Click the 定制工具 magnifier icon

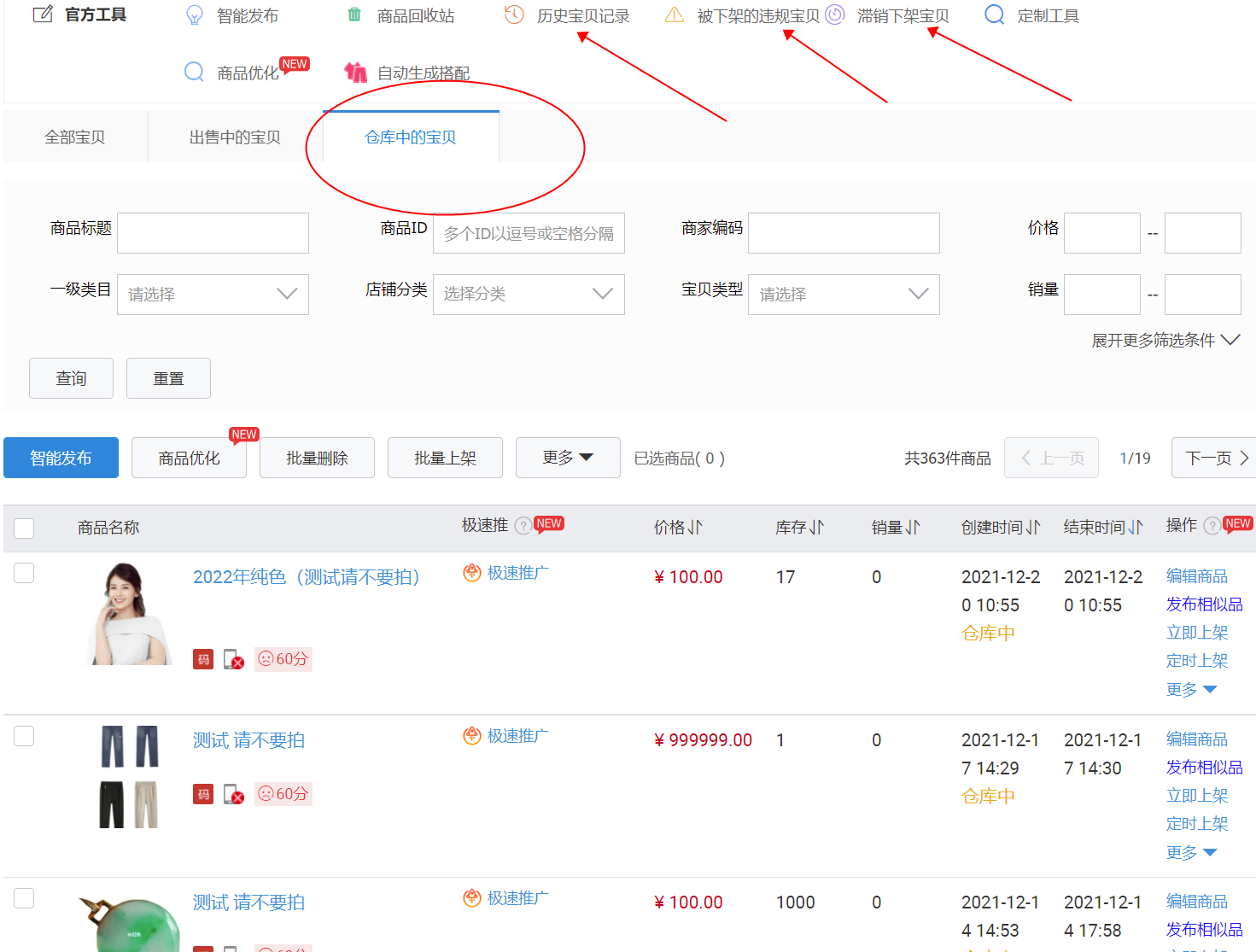tap(994, 15)
